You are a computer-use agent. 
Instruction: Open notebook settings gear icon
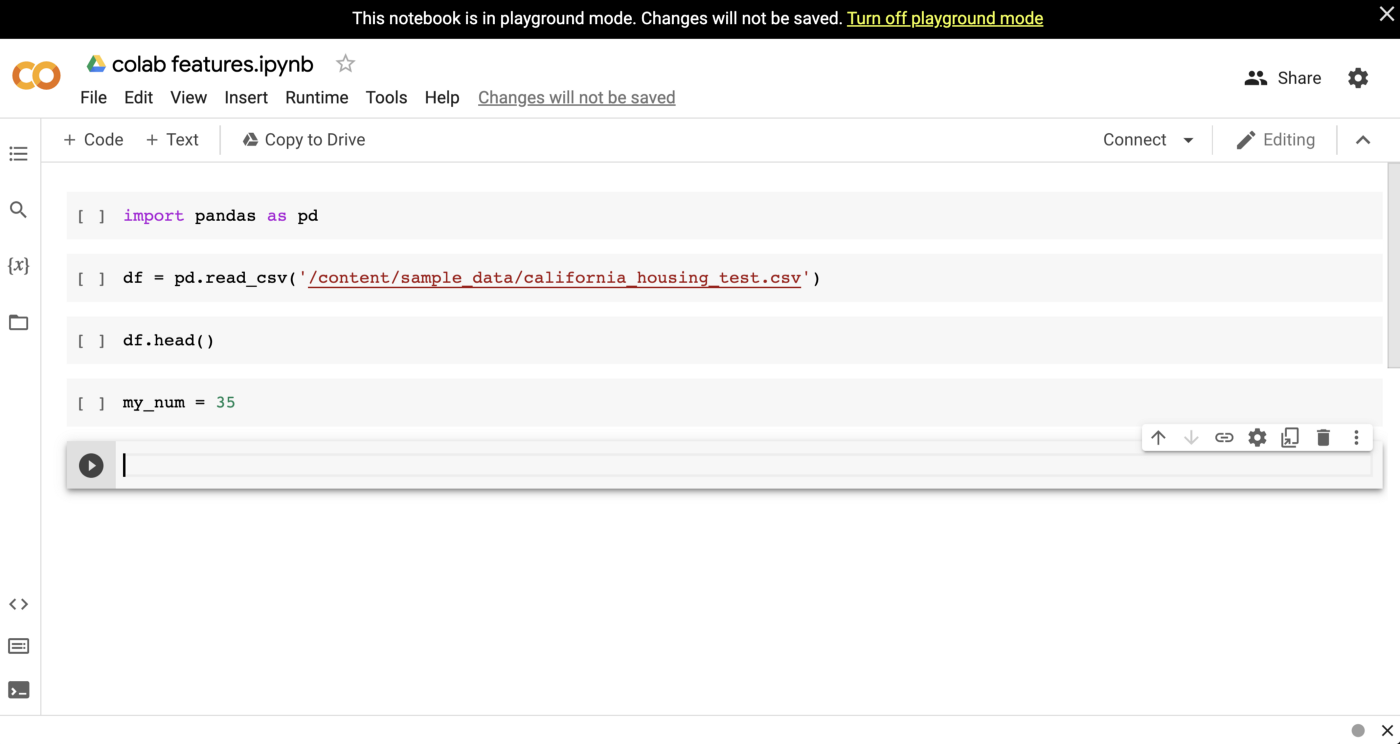tap(1358, 78)
